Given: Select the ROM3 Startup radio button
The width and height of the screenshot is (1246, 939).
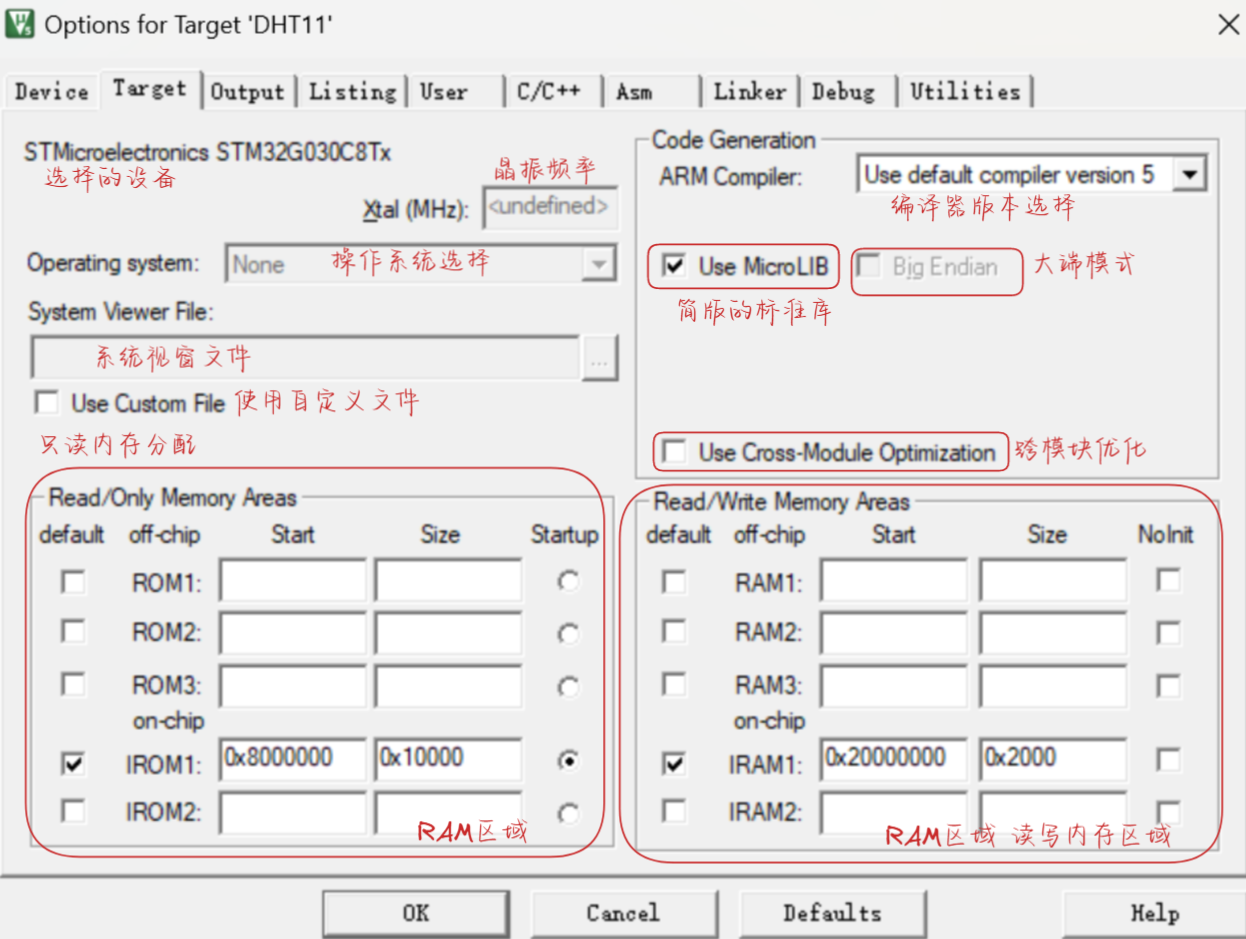Looking at the screenshot, I should coord(568,687).
